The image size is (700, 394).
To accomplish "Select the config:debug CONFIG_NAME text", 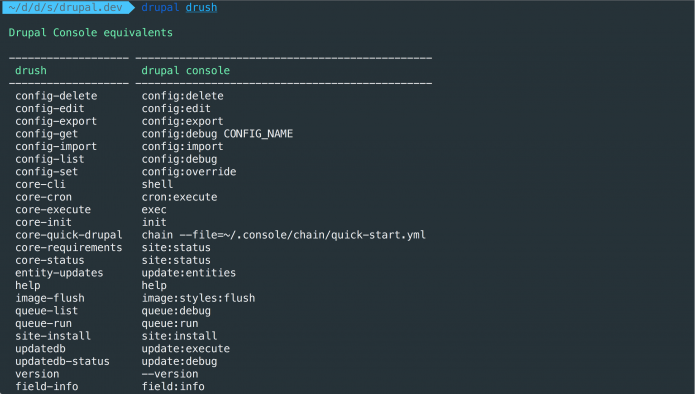I will [217, 134].
